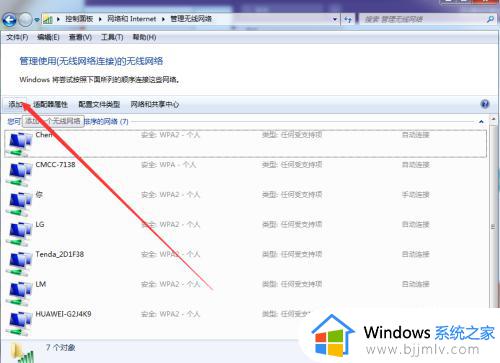This screenshot has width=500, height=363.
Task: Expand the address bar history dropdown arrow
Action: point(335,19)
